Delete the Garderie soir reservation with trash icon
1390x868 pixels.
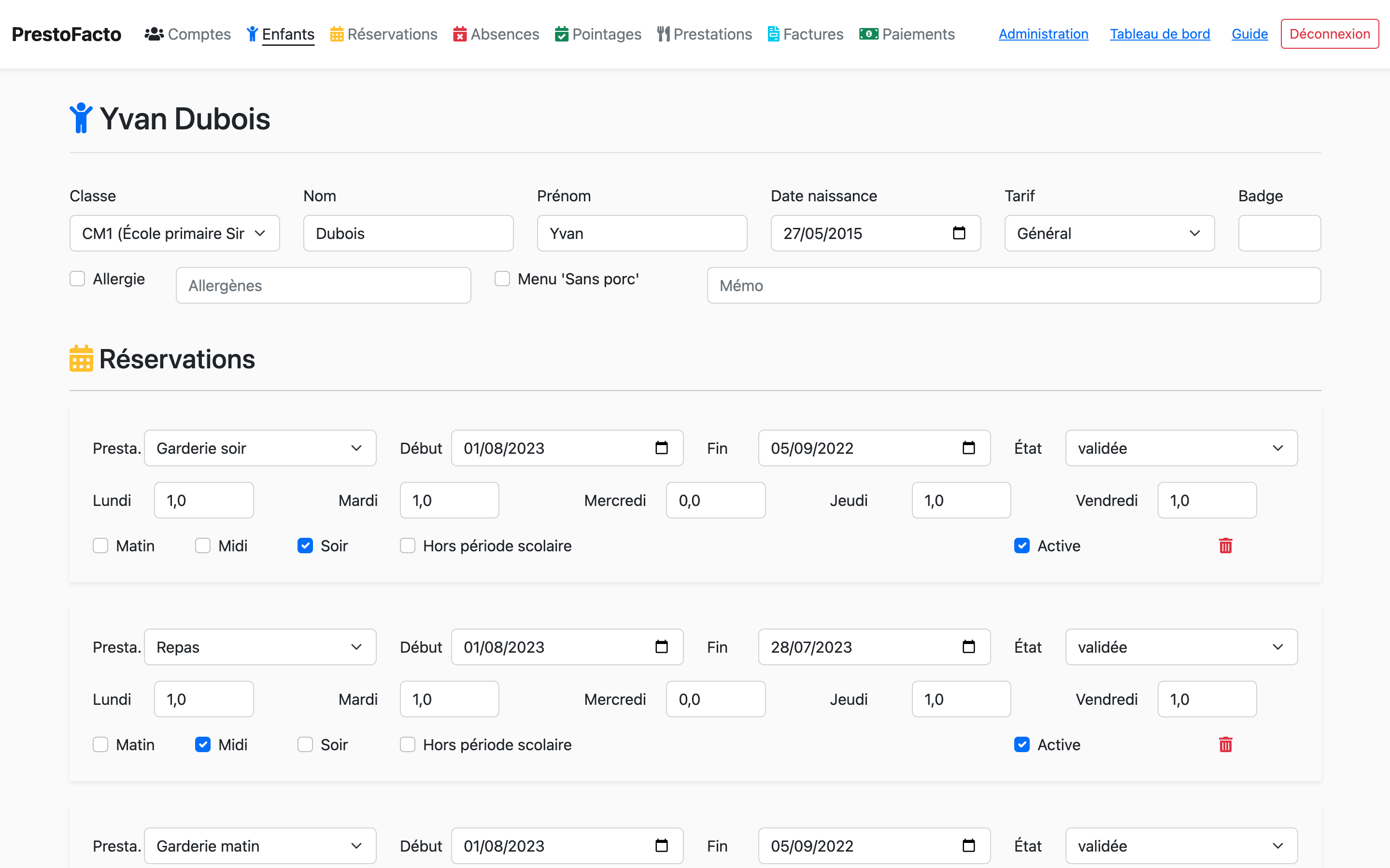pyautogui.click(x=1225, y=546)
